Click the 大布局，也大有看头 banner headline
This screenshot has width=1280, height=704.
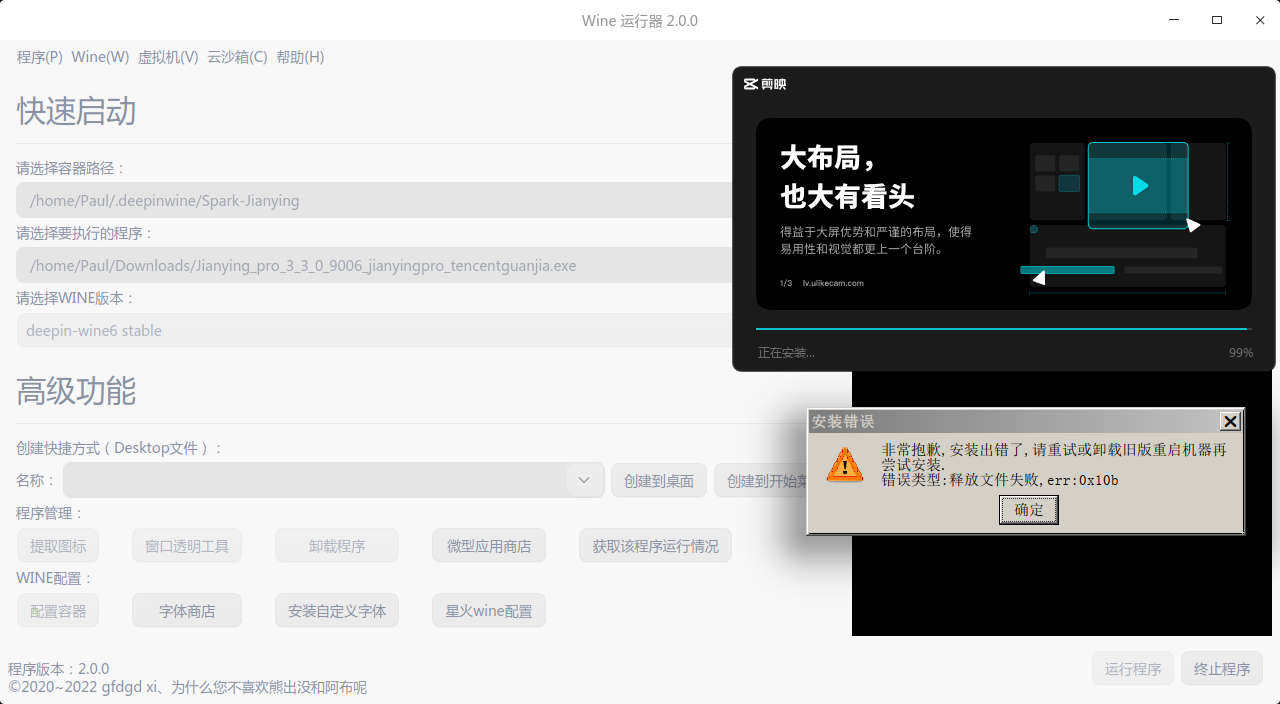tap(847, 176)
